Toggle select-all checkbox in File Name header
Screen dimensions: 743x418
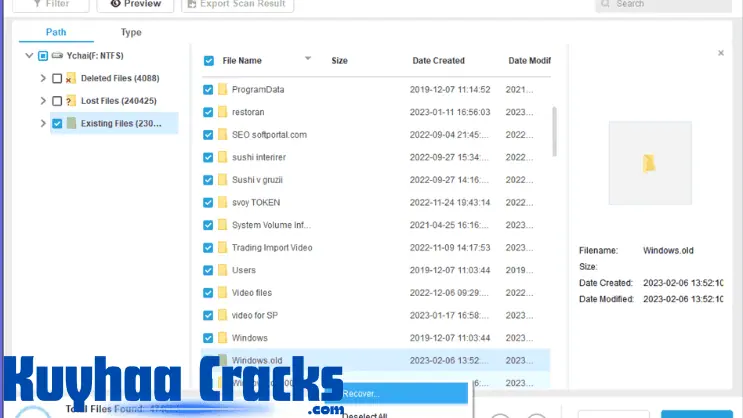(x=208, y=61)
